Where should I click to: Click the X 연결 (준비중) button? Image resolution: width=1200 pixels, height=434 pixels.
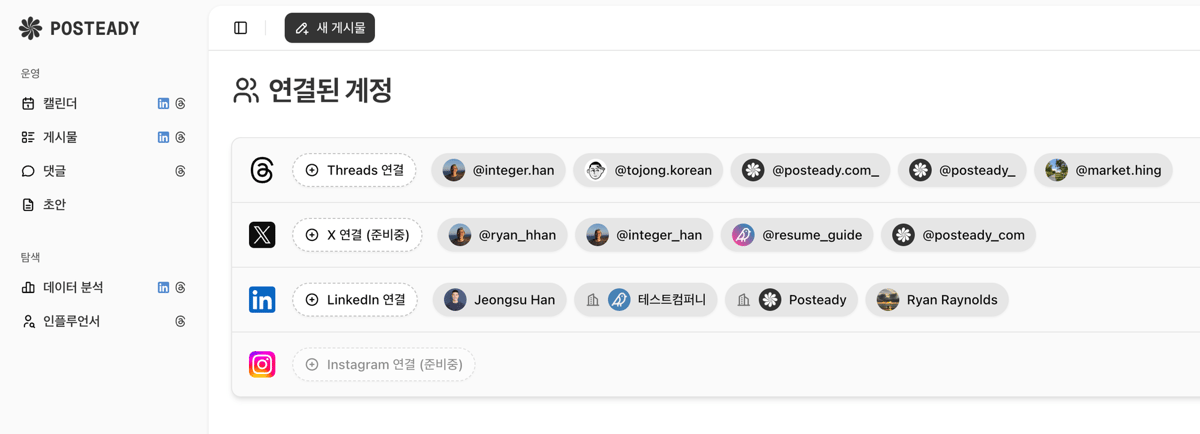(x=357, y=235)
